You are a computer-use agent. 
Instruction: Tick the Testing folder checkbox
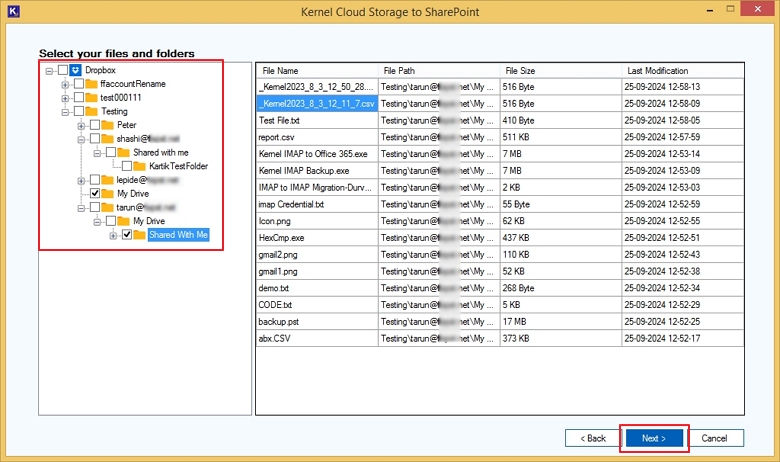pyautogui.click(x=79, y=111)
